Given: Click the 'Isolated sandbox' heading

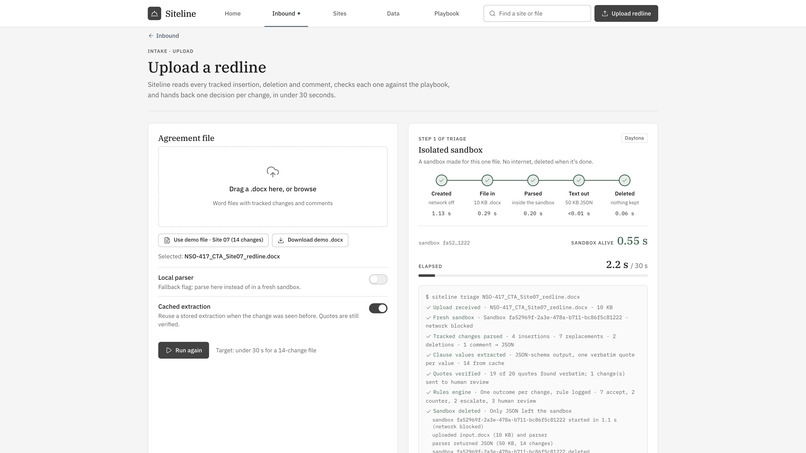Looking at the screenshot, I should click(450, 150).
